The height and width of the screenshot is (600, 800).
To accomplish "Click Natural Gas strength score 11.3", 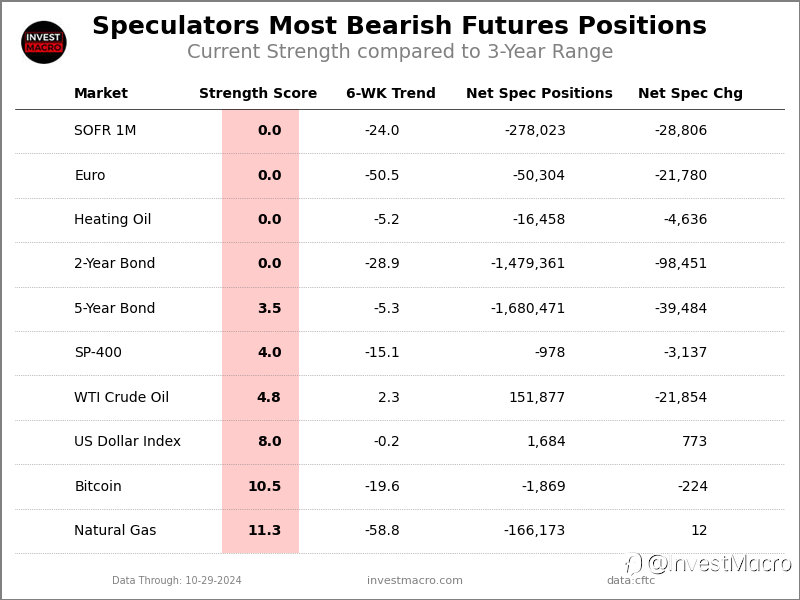I will pyautogui.click(x=265, y=531).
